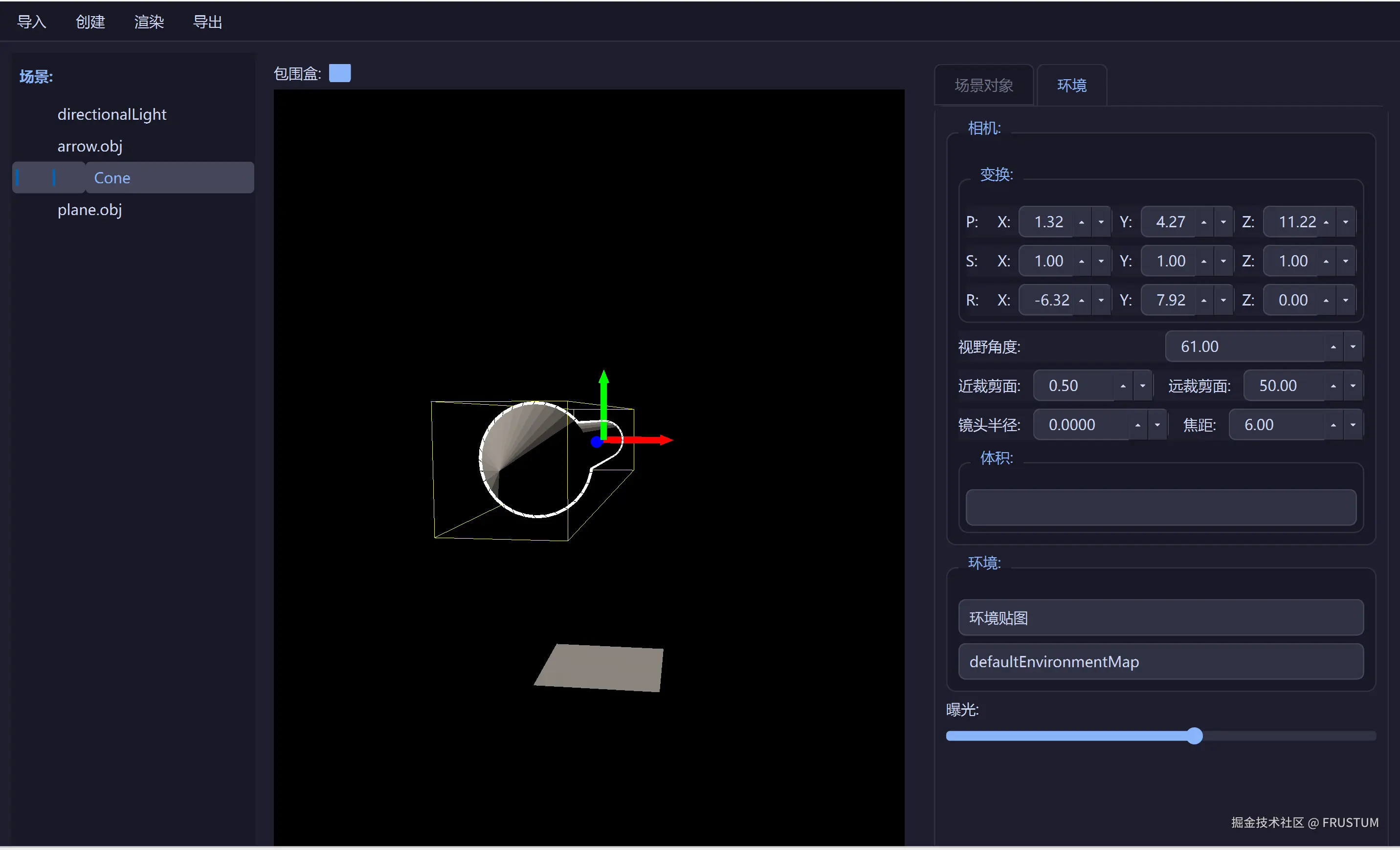
Task: Select plane.obj in the scene list
Action: pos(89,210)
